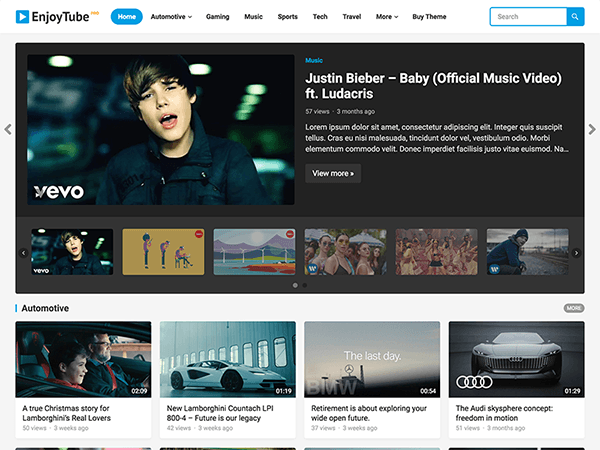The width and height of the screenshot is (600, 450).
Task: Type in the Search input field
Action: click(x=527, y=17)
